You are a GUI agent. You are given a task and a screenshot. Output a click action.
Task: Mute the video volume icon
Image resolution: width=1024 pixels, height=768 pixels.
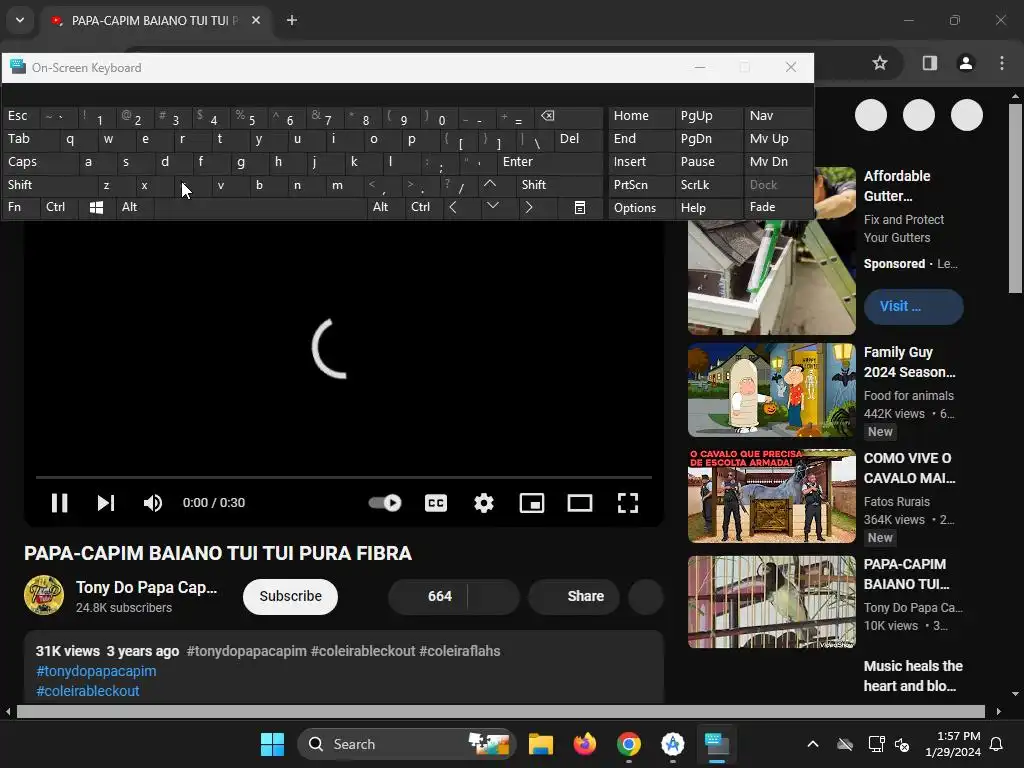pos(153,503)
